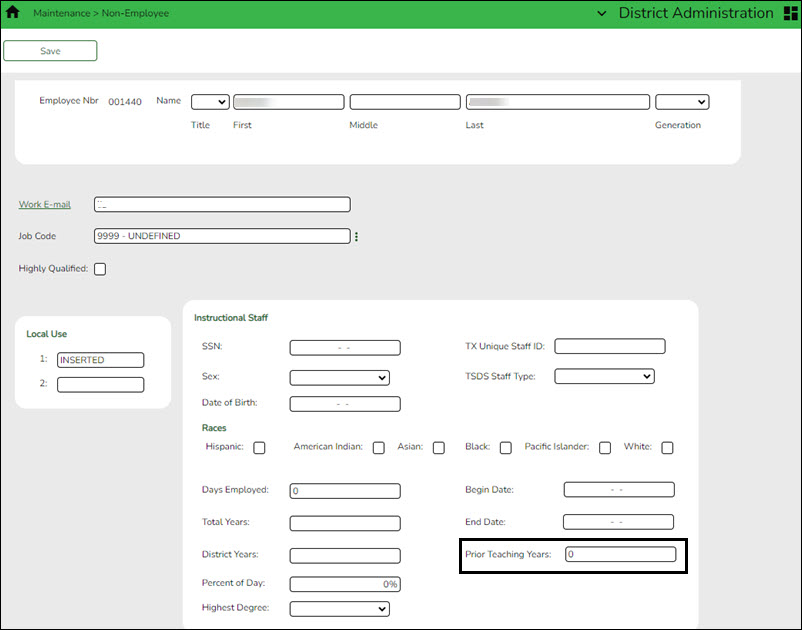Screen dimensions: 802x630
Task: Open the Title dropdown
Action: click(x=210, y=102)
